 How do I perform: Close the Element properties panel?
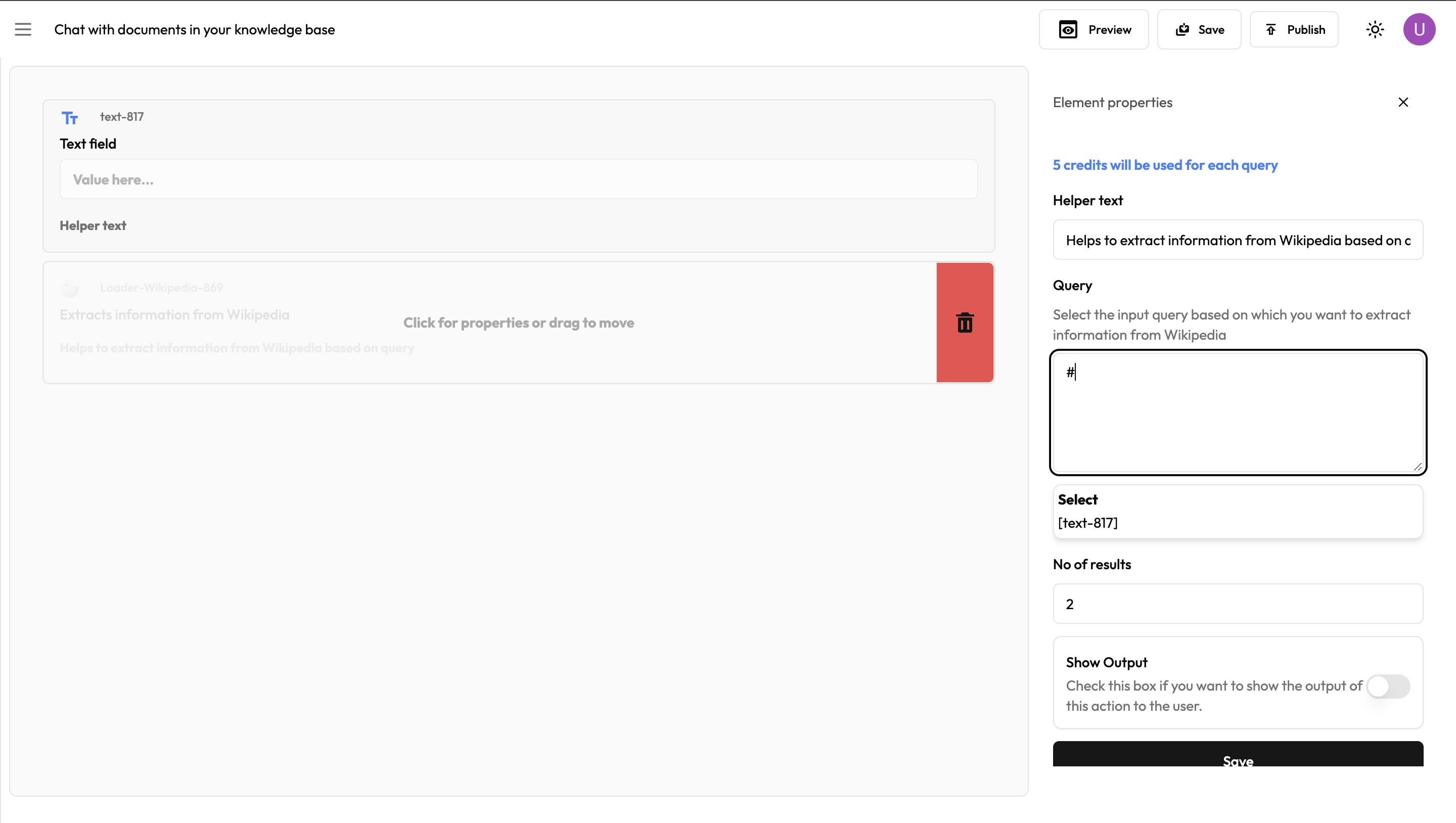coord(1403,102)
